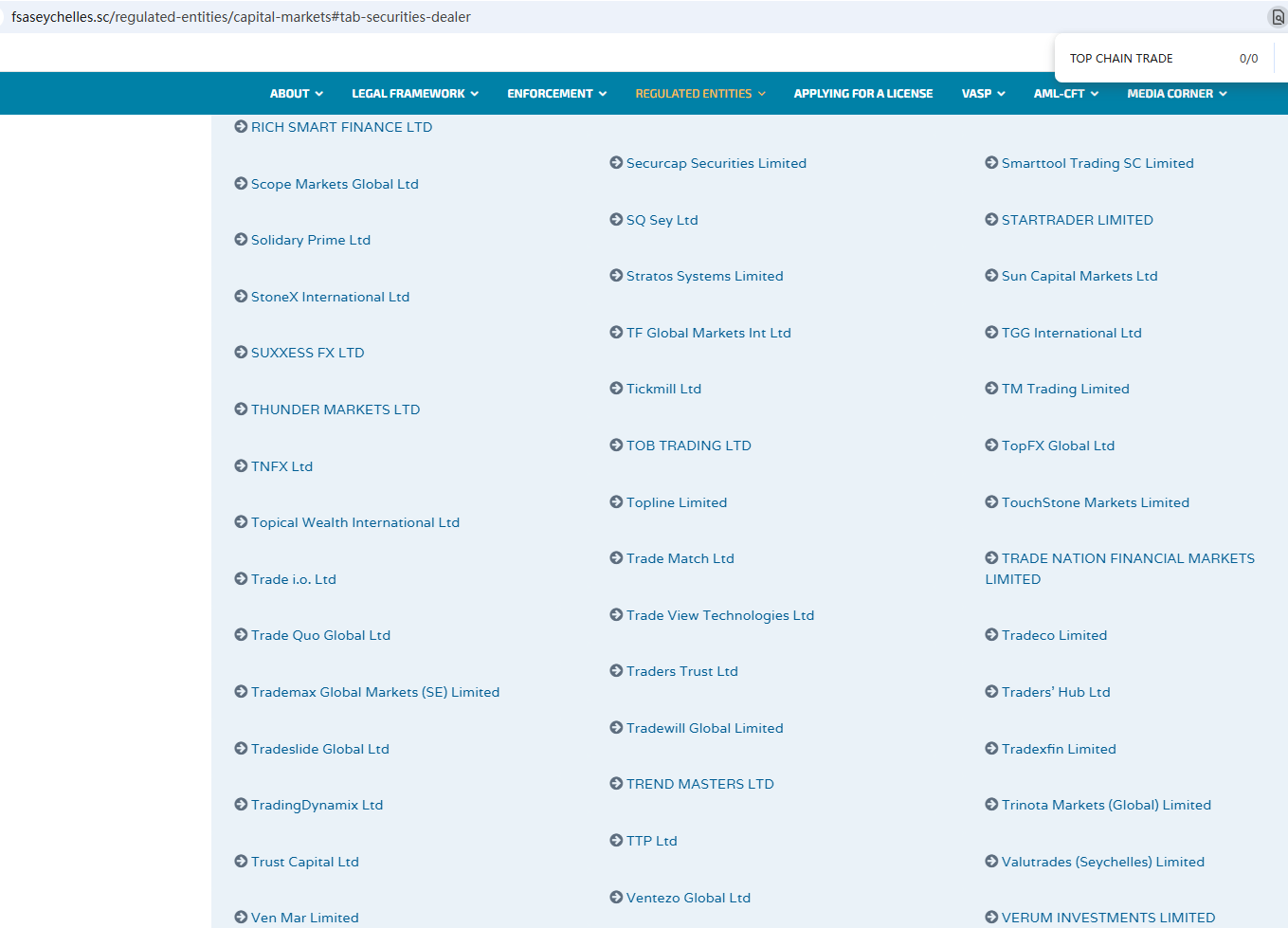Click the arrow icon beside Traders' Hub Ltd

point(991,691)
